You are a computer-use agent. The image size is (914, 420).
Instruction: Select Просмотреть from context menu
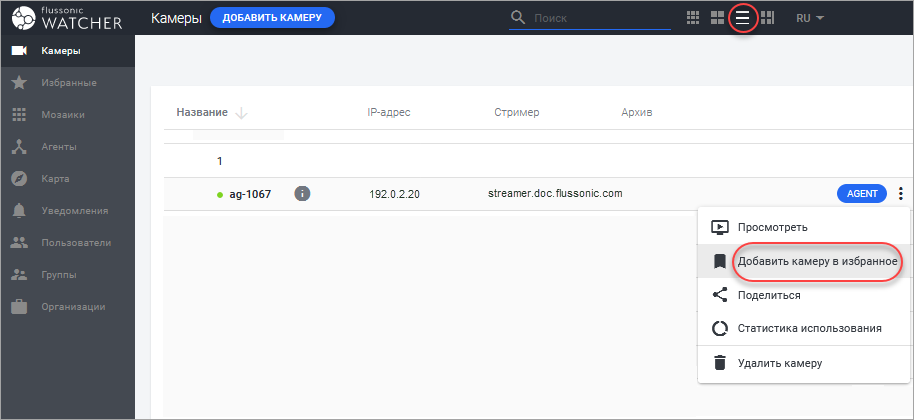coord(771,227)
